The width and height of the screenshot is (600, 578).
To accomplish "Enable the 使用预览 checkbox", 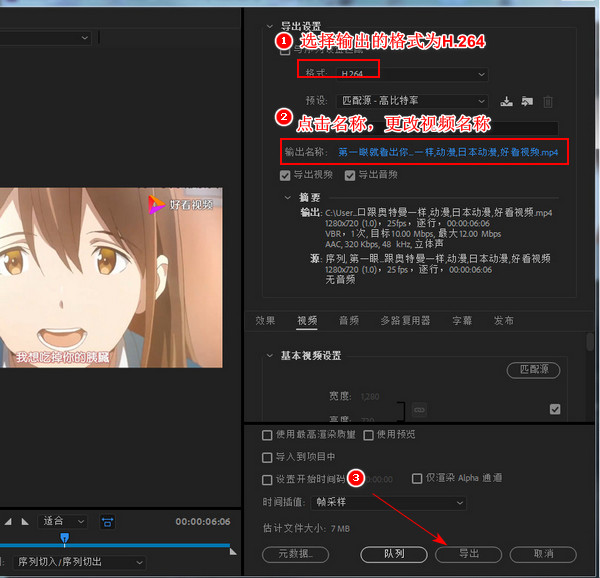I will pos(368,435).
